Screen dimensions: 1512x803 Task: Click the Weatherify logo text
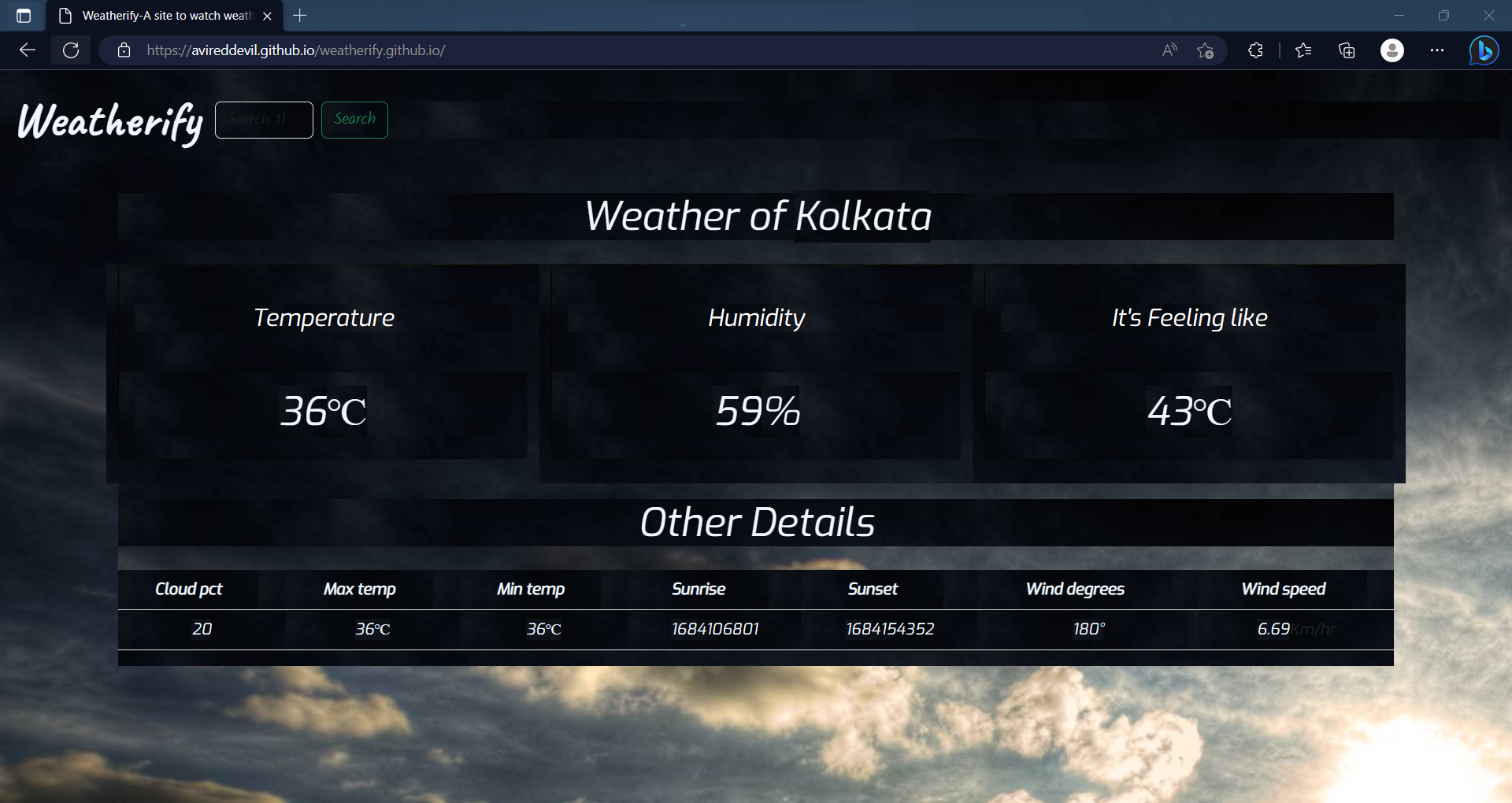109,122
